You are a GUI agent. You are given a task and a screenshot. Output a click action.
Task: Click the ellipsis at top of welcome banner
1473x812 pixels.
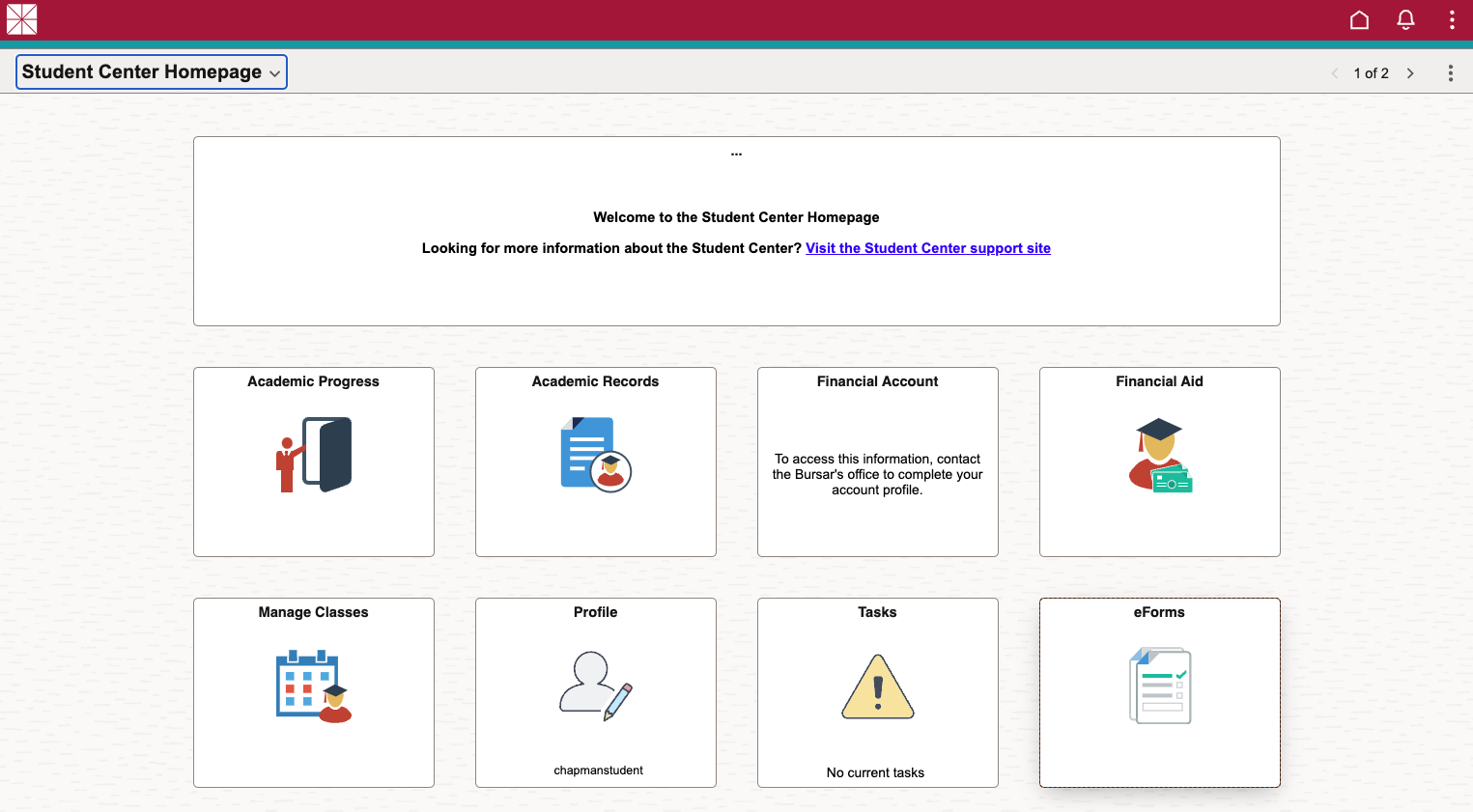(x=737, y=154)
